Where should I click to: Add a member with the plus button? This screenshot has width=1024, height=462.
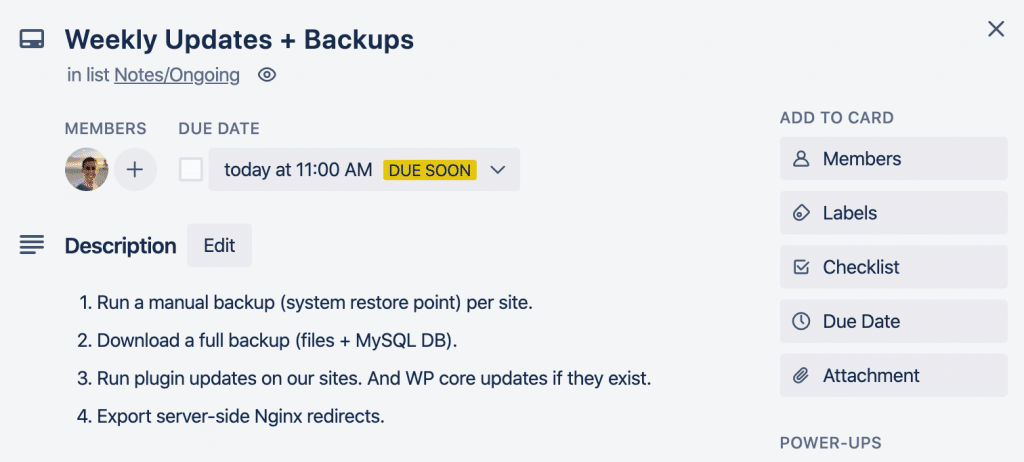point(135,170)
